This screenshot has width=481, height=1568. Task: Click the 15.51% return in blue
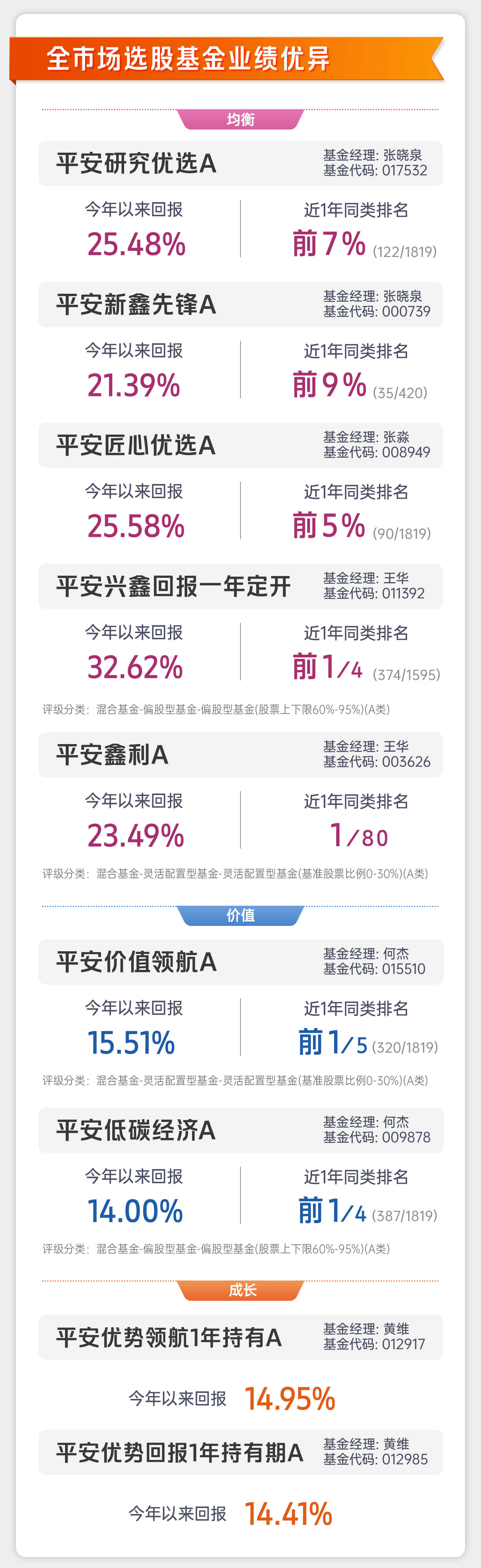point(131,1043)
